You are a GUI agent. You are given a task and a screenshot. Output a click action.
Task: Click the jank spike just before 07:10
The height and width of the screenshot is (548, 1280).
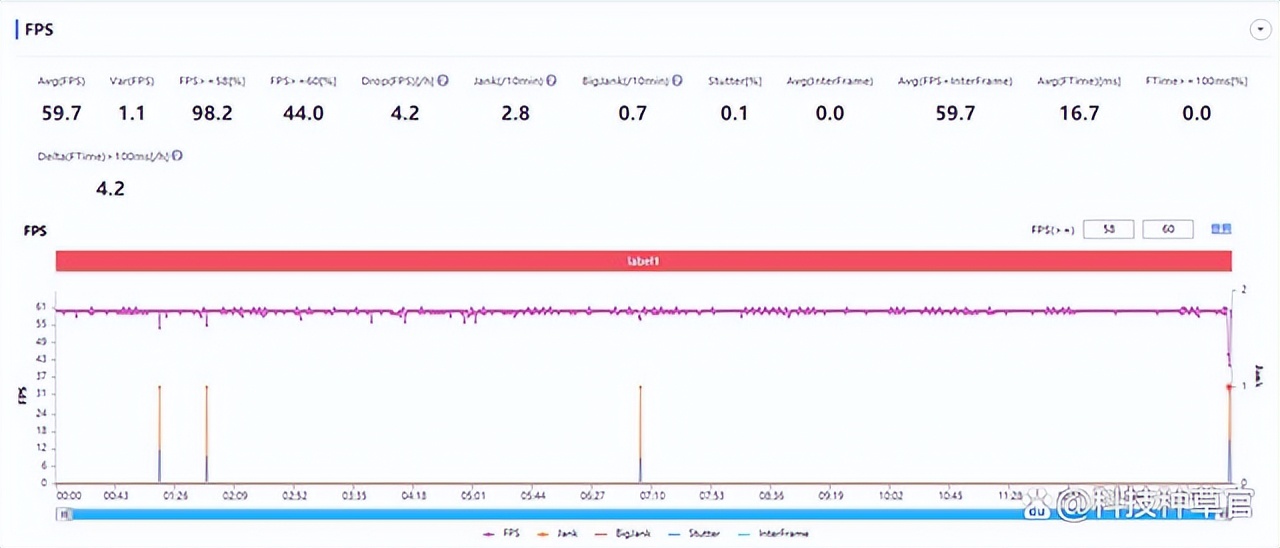click(x=640, y=433)
